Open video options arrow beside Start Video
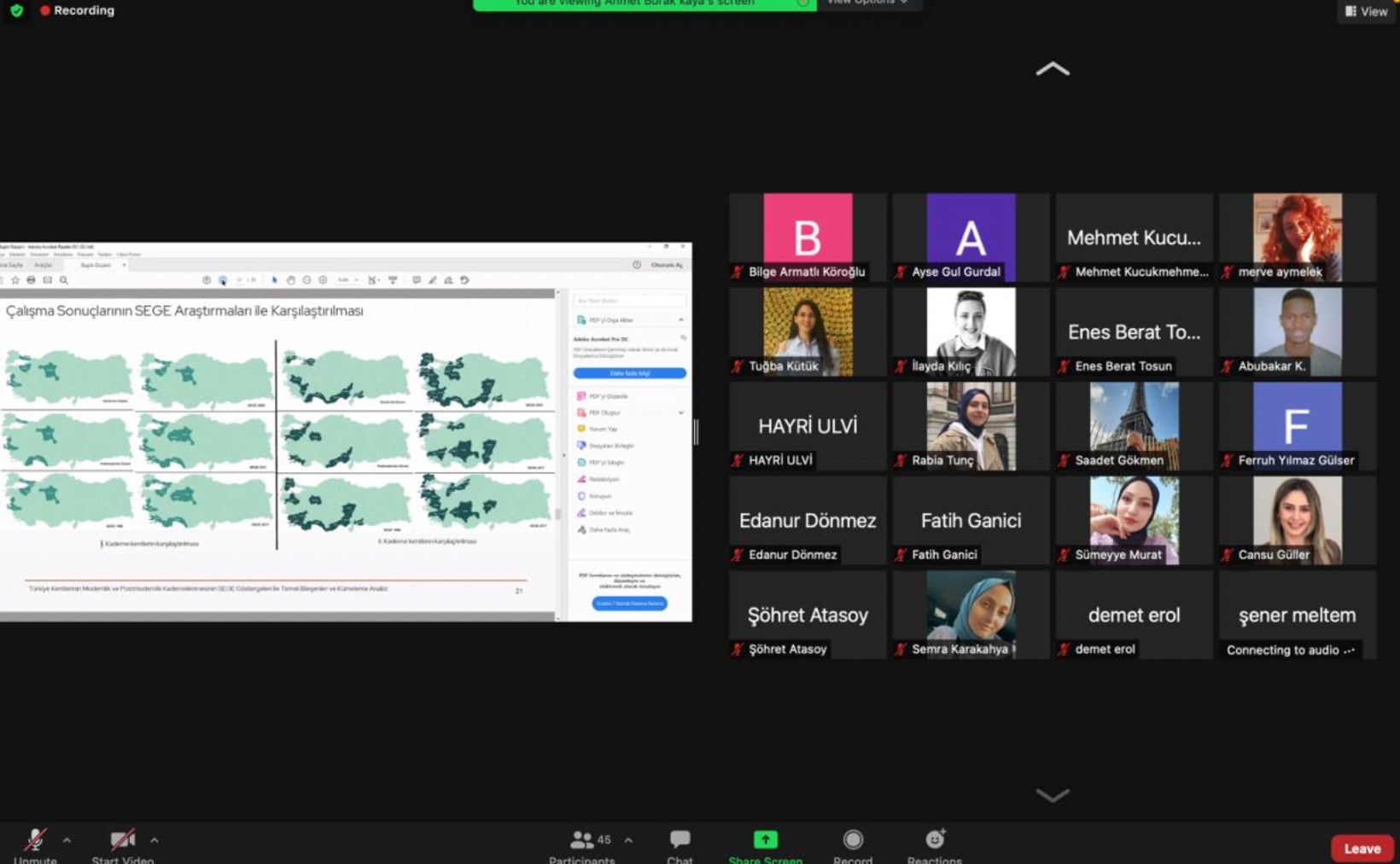1400x864 pixels. click(x=154, y=840)
